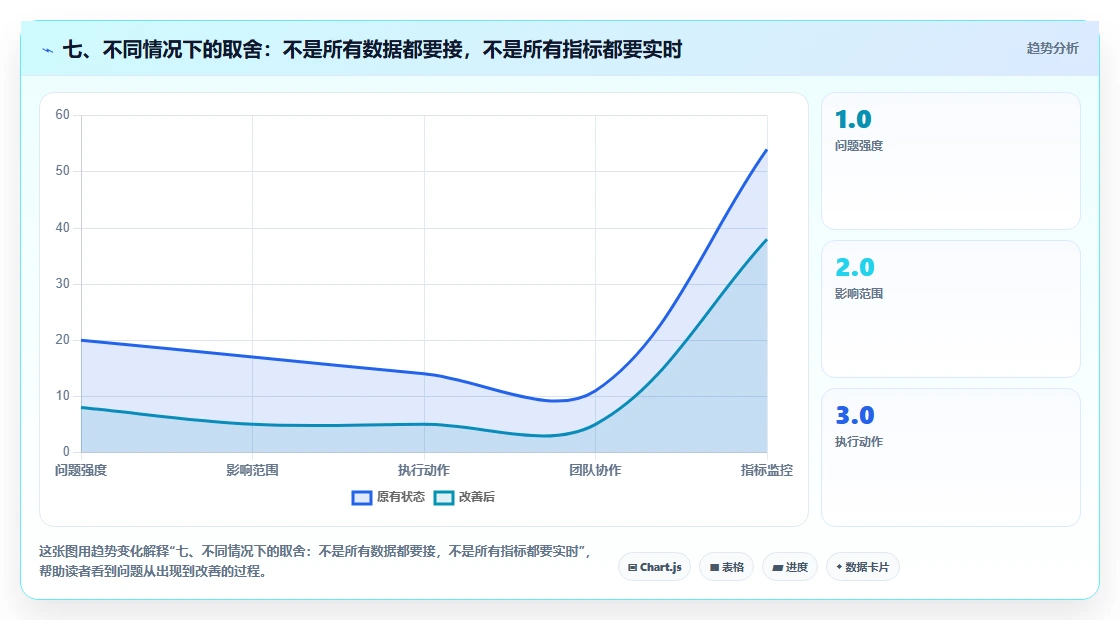
Task: Click the 指标监控 x-axis label
Action: point(766,471)
